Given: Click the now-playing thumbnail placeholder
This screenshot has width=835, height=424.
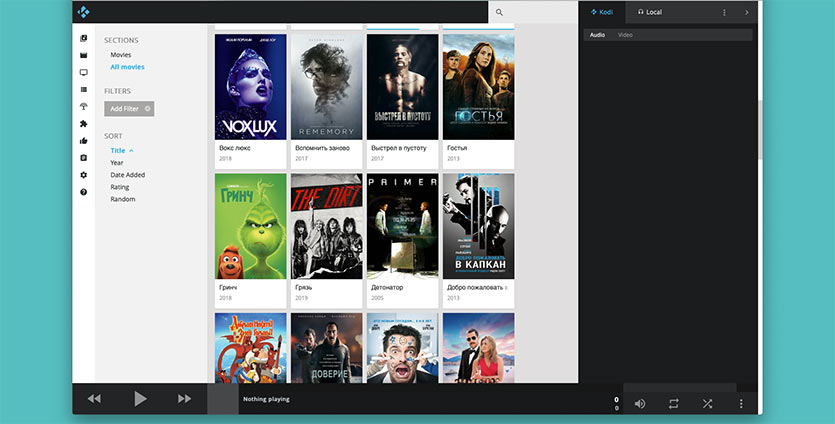Looking at the screenshot, I should pyautogui.click(x=223, y=398).
